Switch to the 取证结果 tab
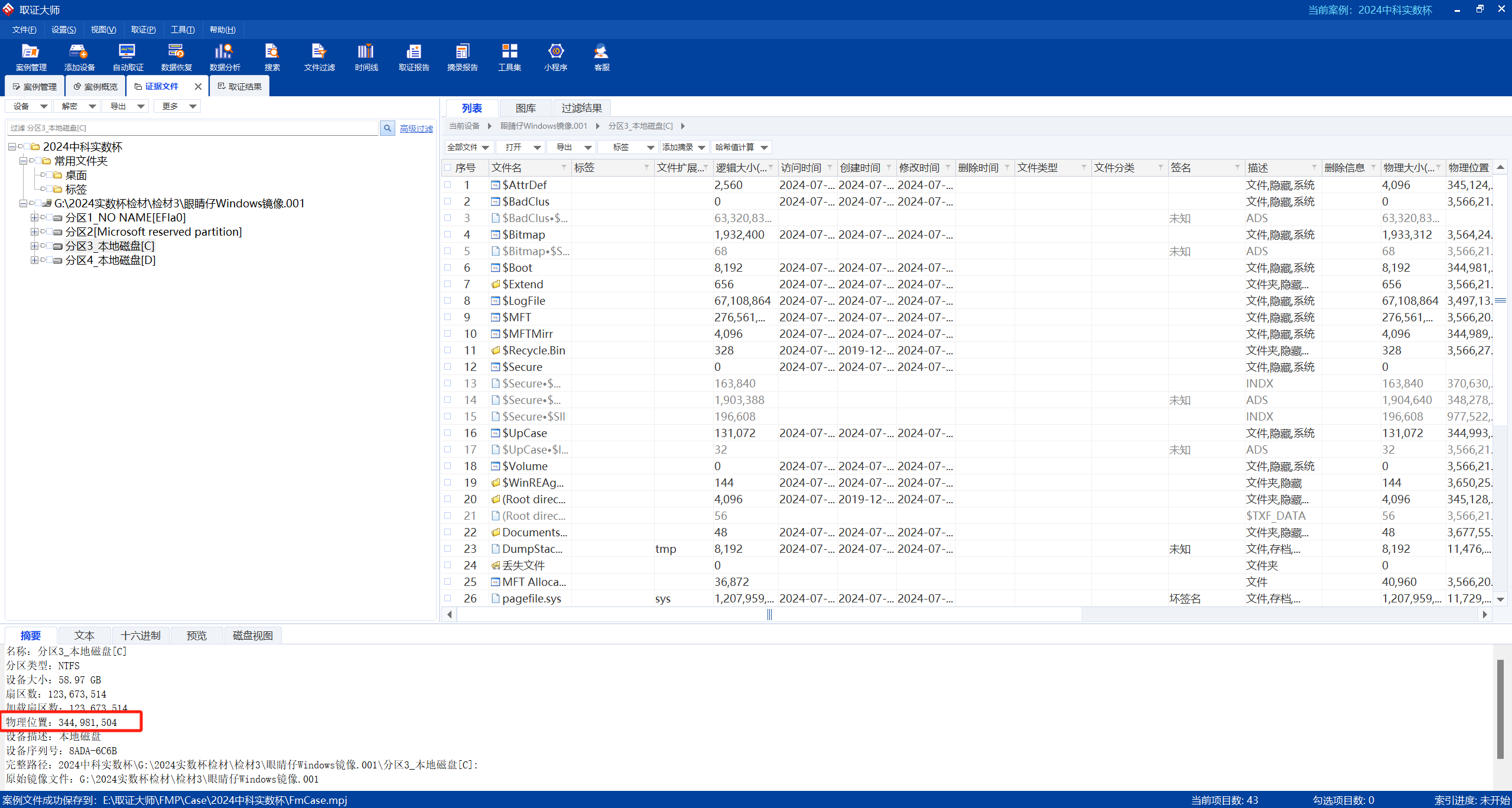Screen dimensions: 1512x808 click(x=240, y=86)
